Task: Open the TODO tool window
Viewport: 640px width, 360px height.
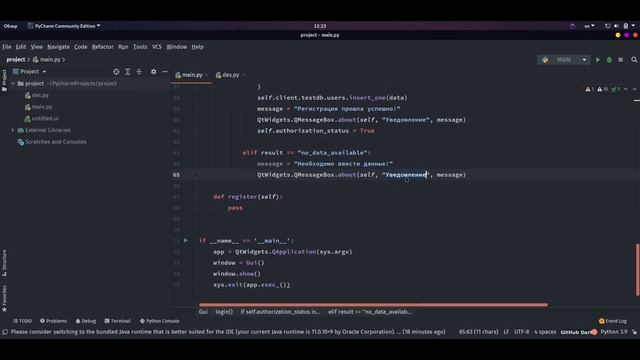Action: (22, 321)
